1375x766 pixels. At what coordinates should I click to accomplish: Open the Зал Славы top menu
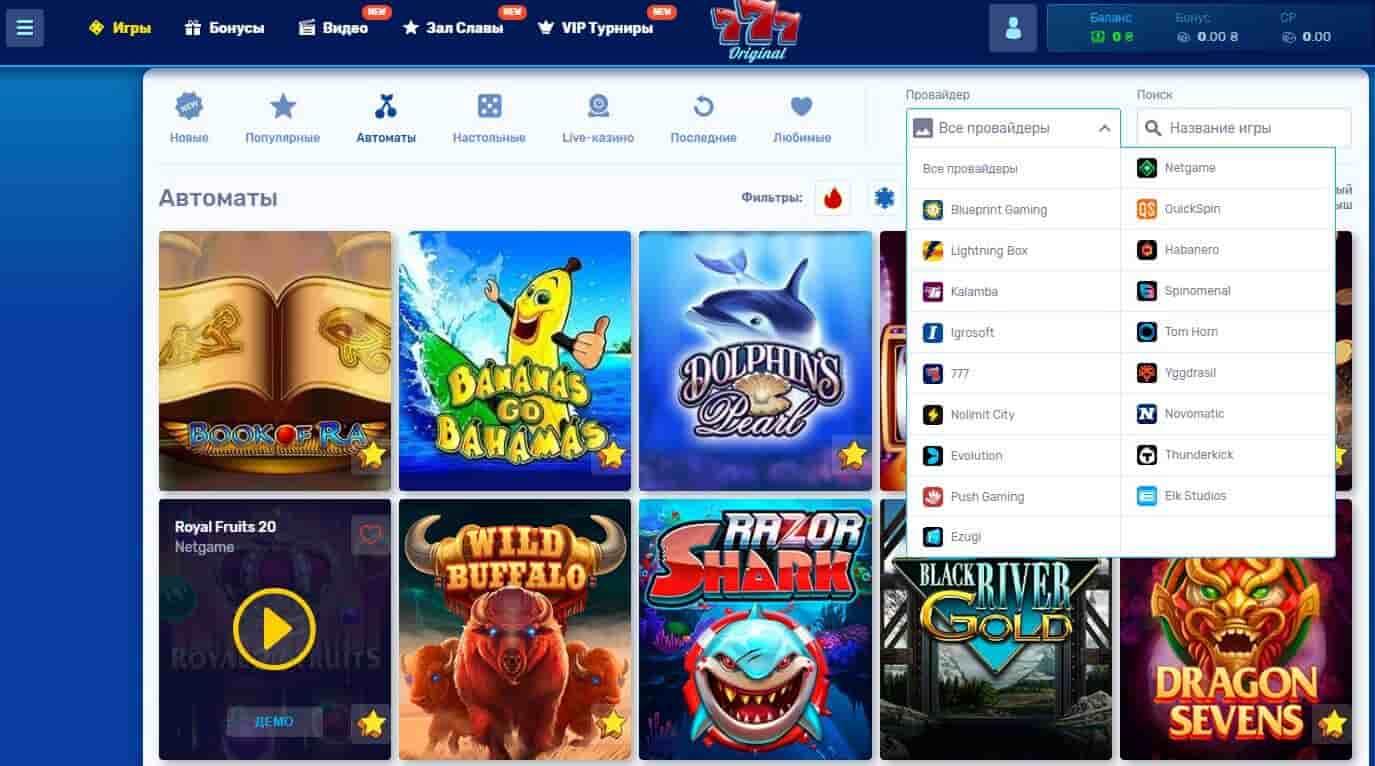point(453,28)
